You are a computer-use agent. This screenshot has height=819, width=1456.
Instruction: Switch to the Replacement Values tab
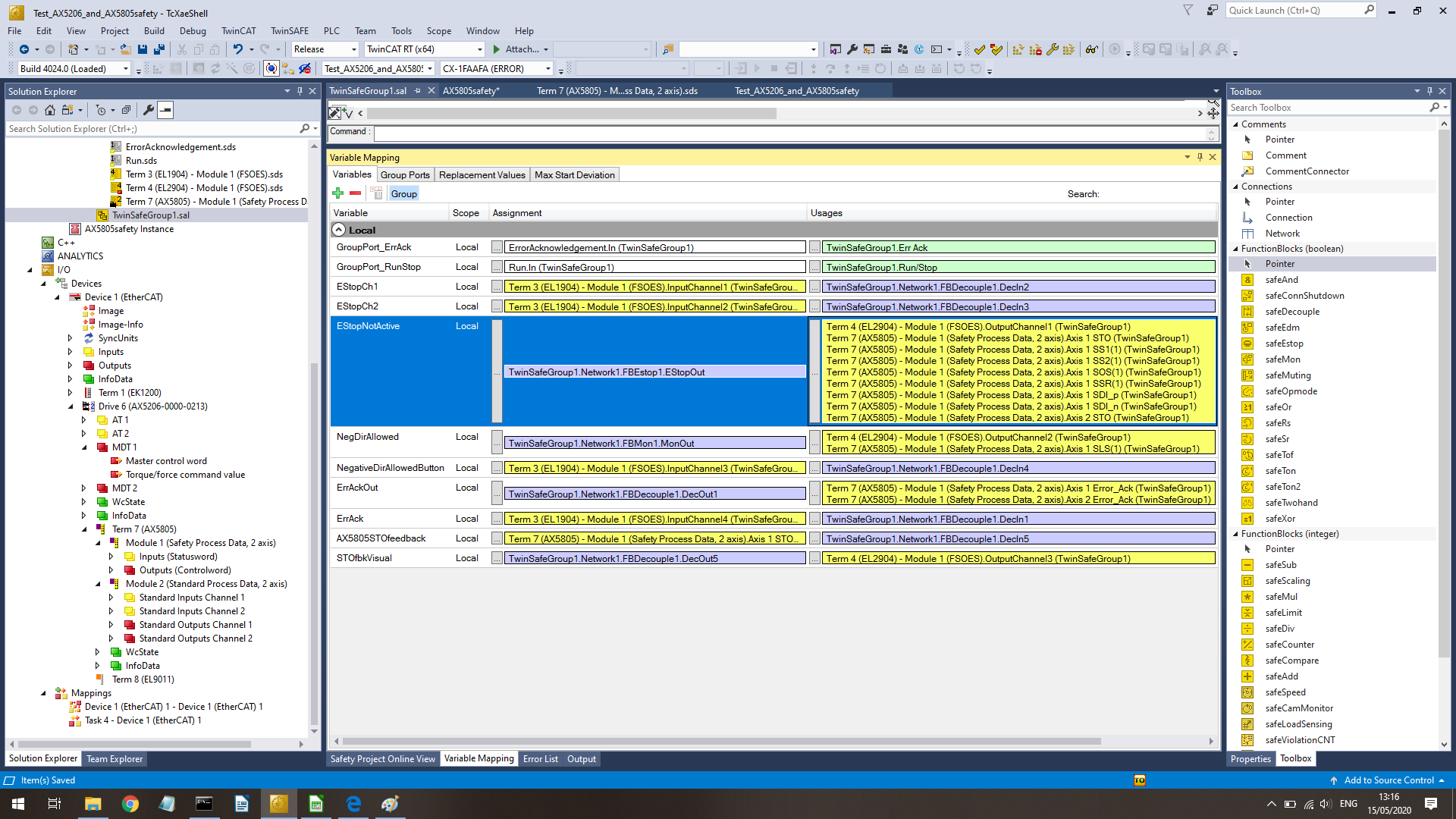tap(482, 175)
